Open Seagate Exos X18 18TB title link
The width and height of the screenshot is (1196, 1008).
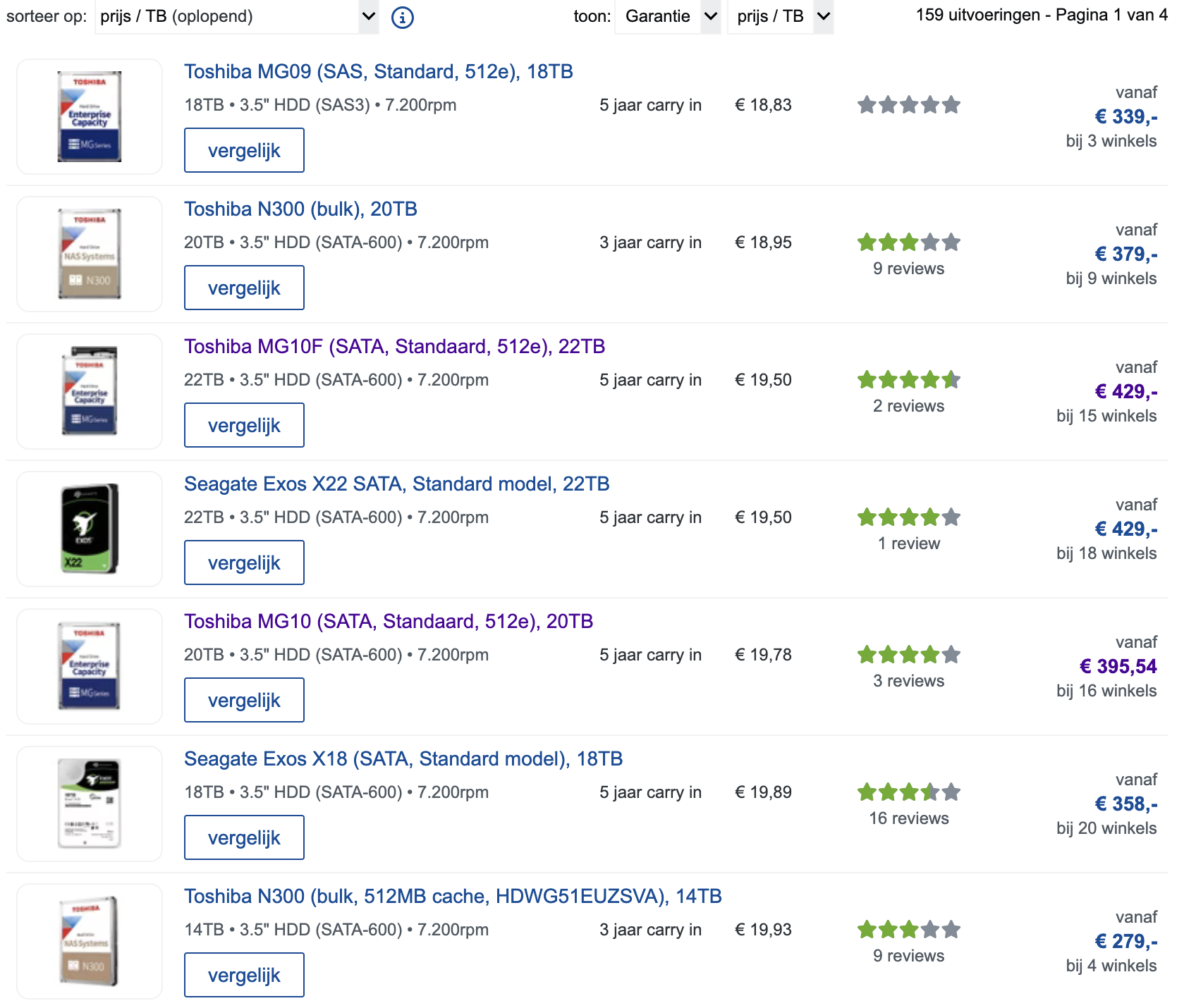[x=403, y=759]
